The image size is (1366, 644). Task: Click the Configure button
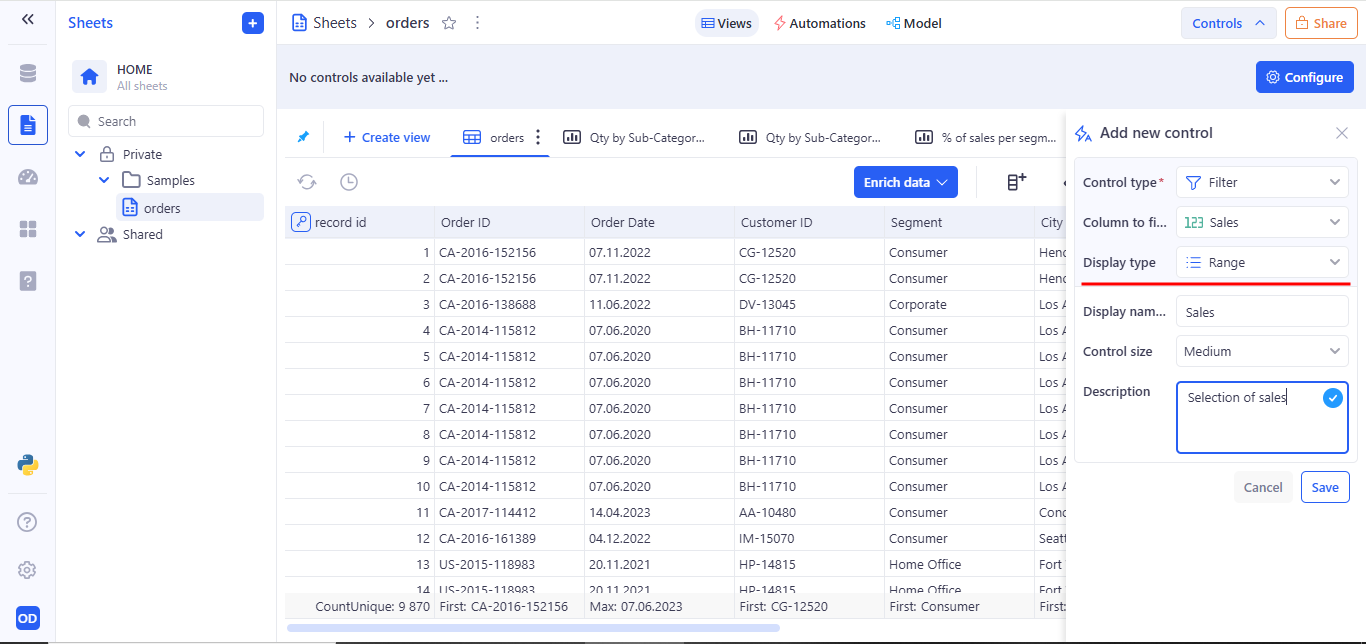pyautogui.click(x=1305, y=77)
